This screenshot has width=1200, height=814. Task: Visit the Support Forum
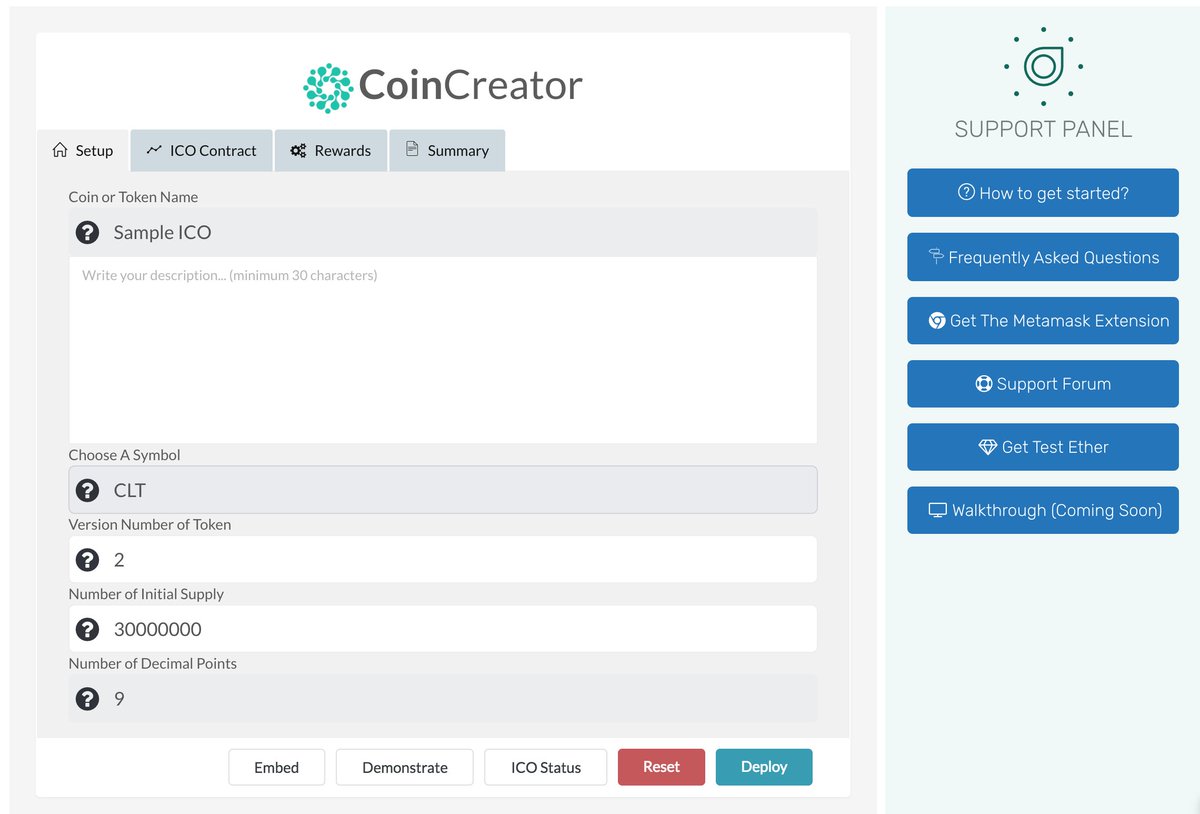pyautogui.click(x=1043, y=384)
